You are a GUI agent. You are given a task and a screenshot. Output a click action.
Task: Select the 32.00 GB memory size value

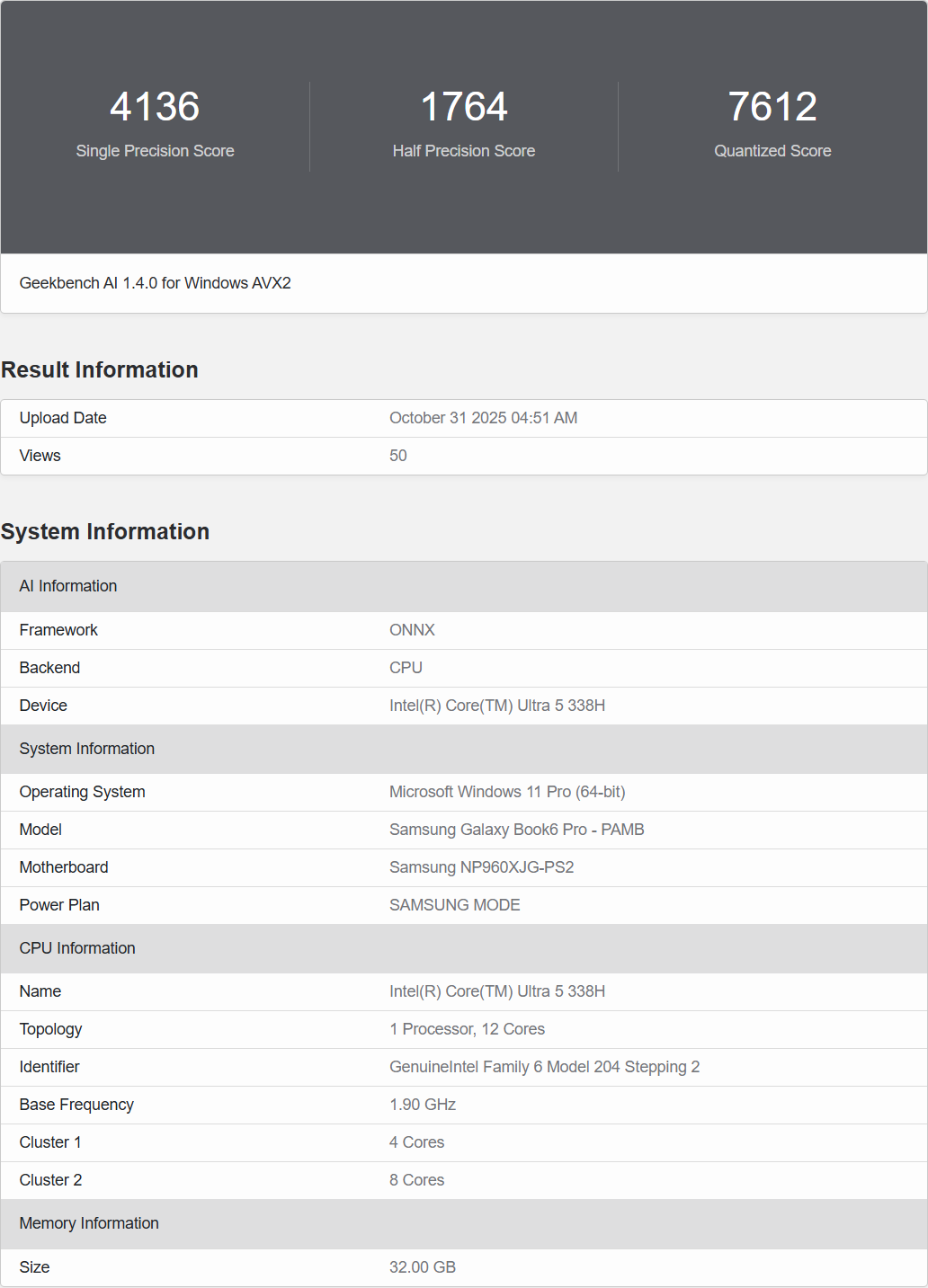pos(423,1267)
